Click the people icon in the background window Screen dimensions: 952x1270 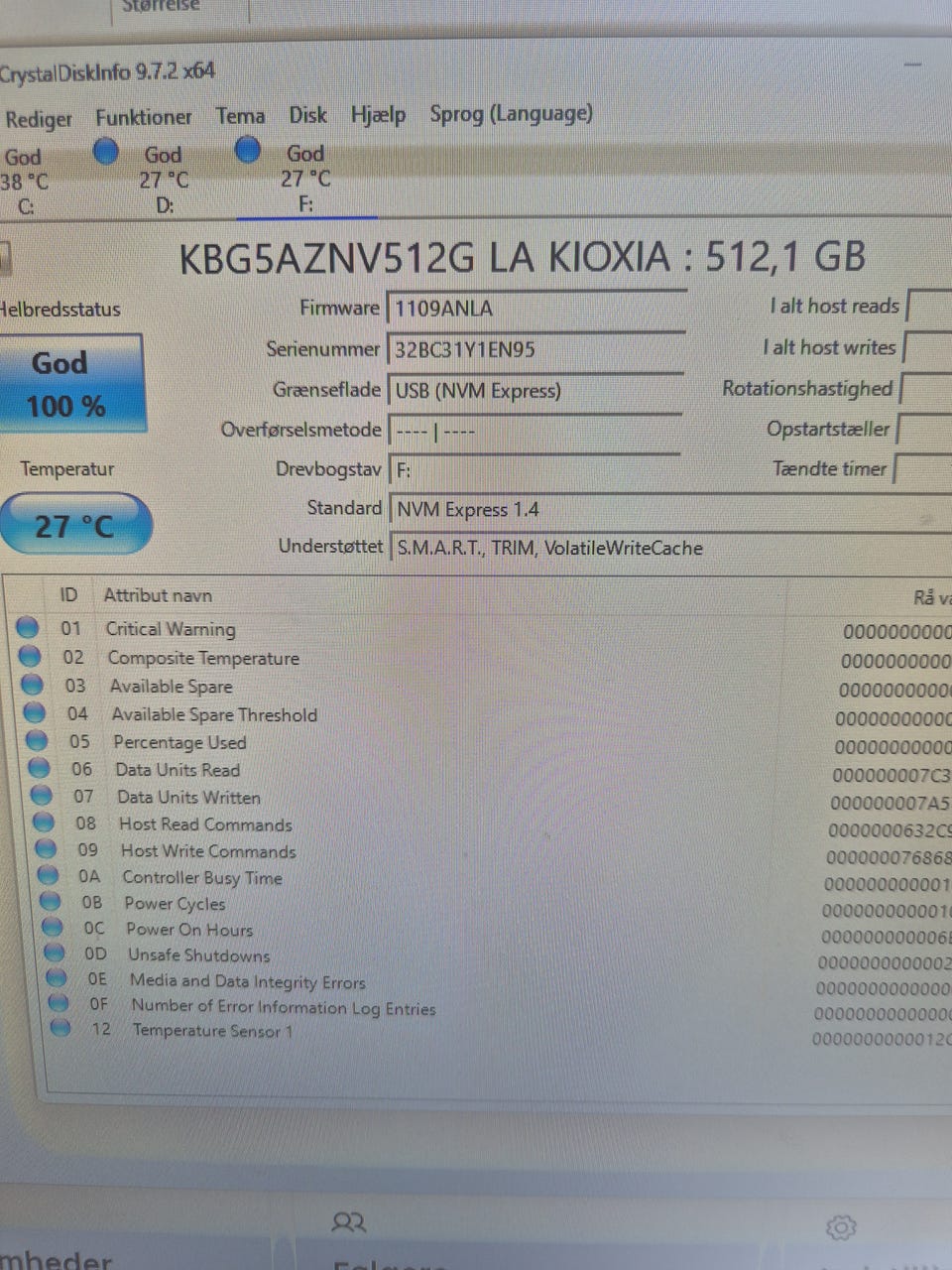point(348,1222)
